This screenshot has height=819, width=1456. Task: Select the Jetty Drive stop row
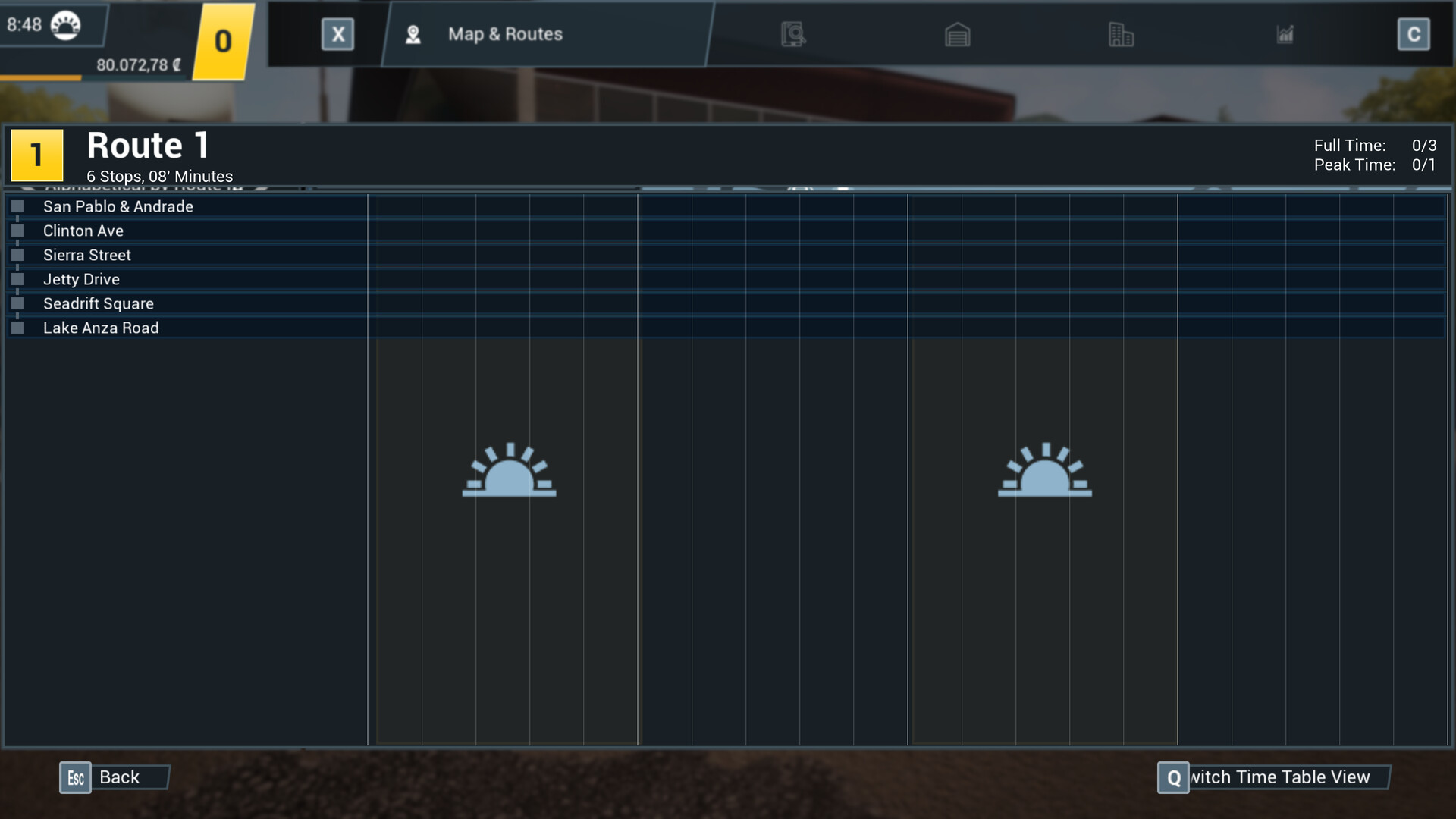[x=80, y=279]
